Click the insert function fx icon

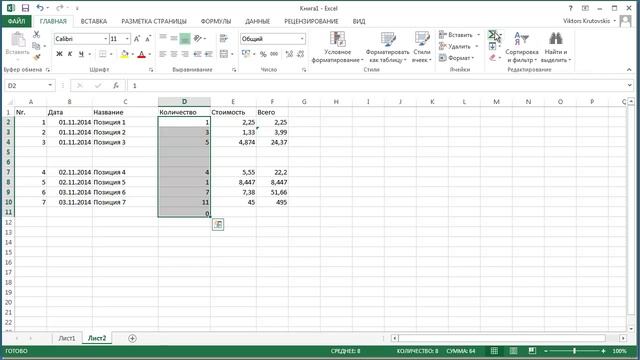click(x=116, y=85)
